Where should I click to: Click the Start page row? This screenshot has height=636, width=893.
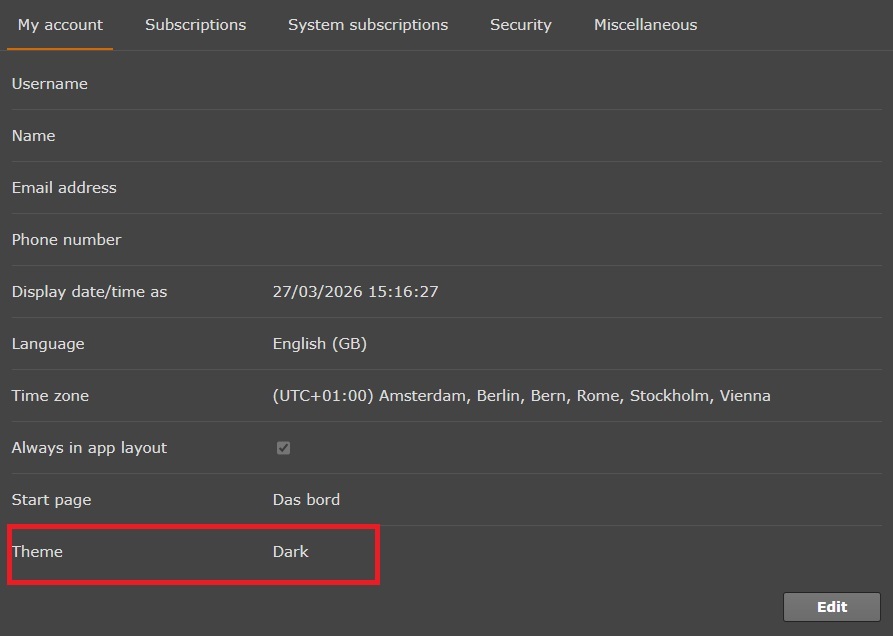51,500
